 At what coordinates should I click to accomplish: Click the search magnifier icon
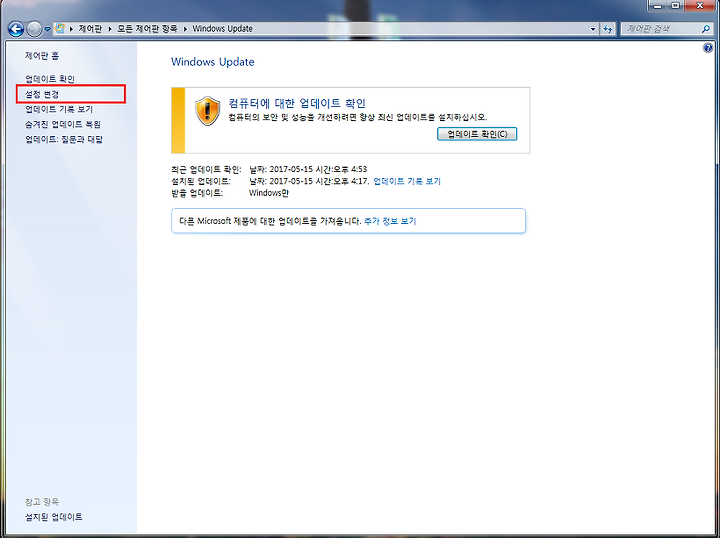pos(706,29)
